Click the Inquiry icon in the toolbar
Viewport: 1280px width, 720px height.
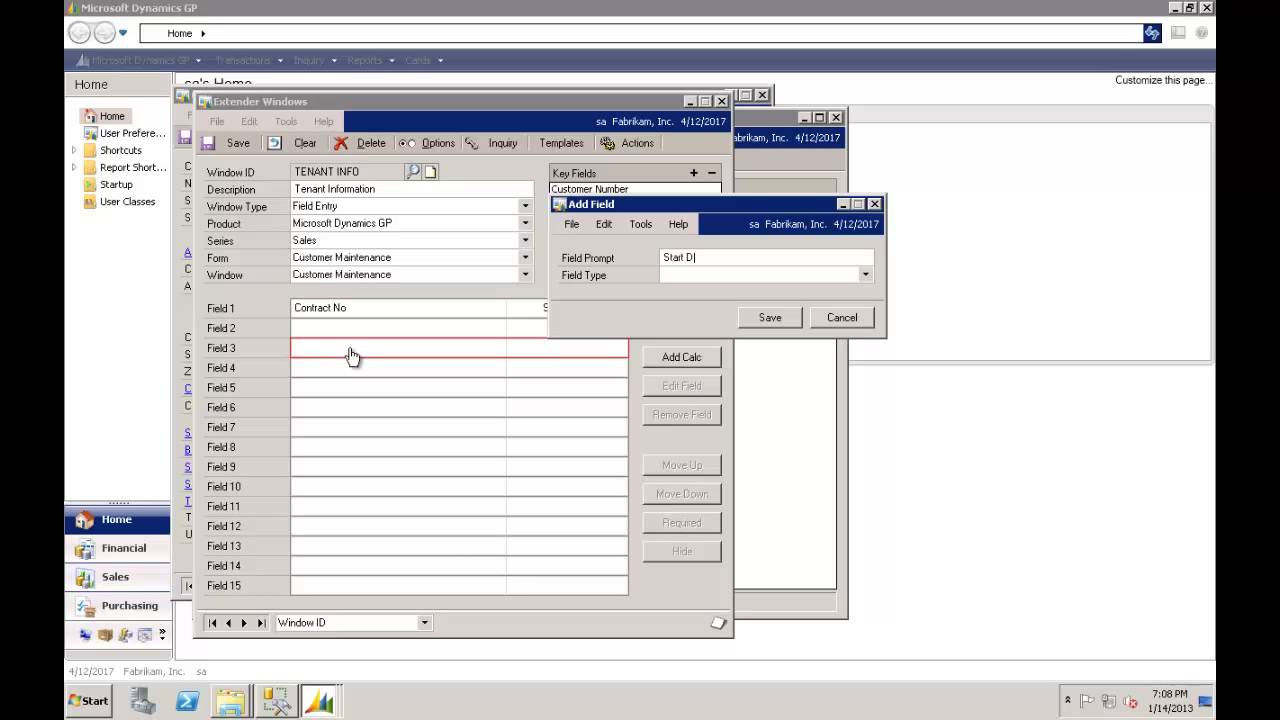[x=472, y=143]
